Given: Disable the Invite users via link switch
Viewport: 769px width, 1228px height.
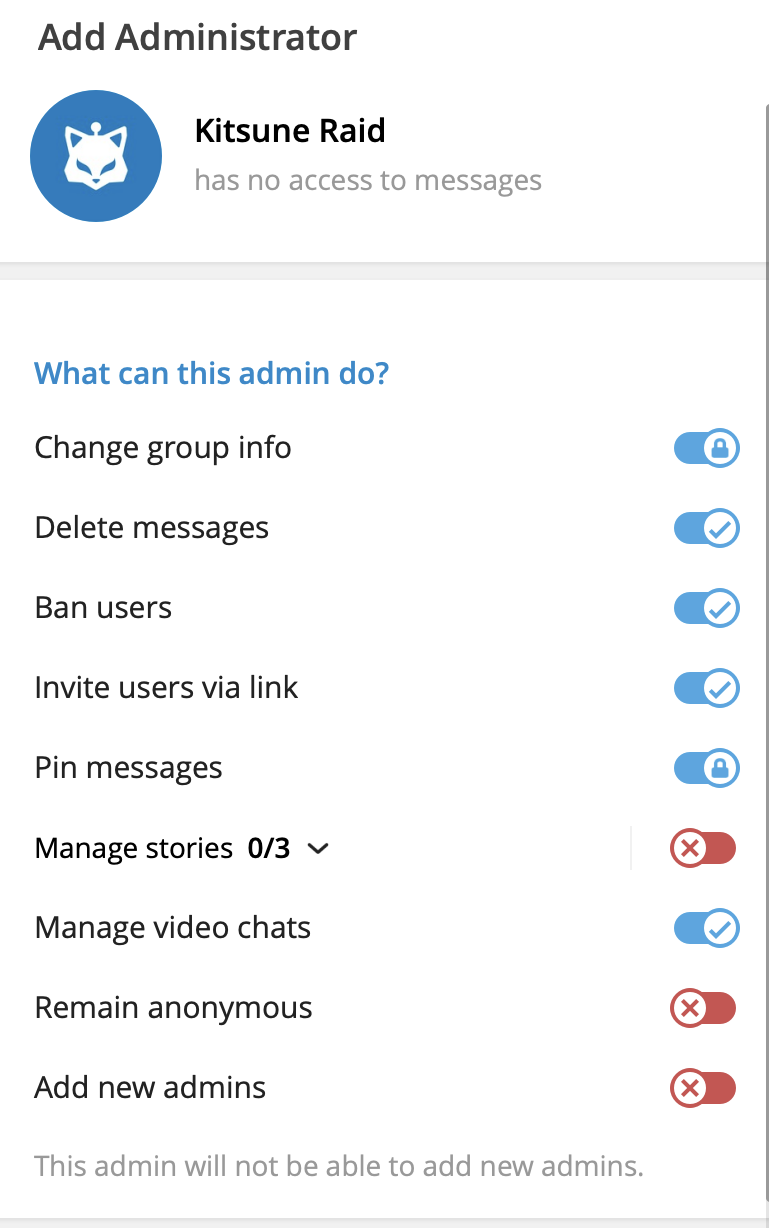Looking at the screenshot, I should pyautogui.click(x=706, y=688).
